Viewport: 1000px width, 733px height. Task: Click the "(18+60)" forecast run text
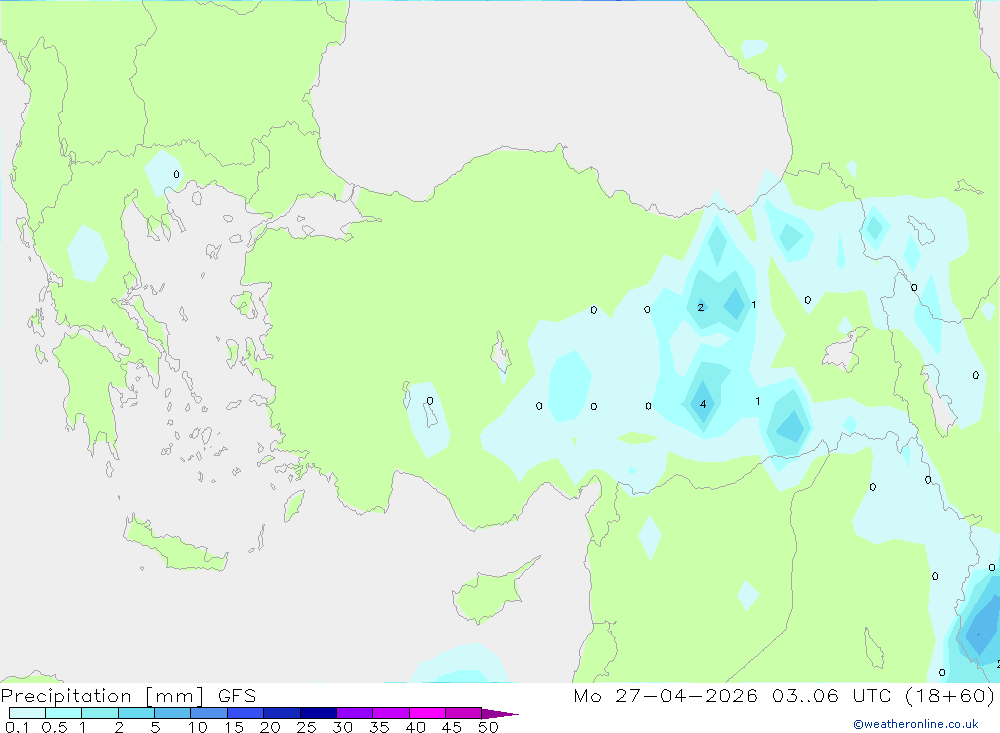pyautogui.click(x=950, y=696)
